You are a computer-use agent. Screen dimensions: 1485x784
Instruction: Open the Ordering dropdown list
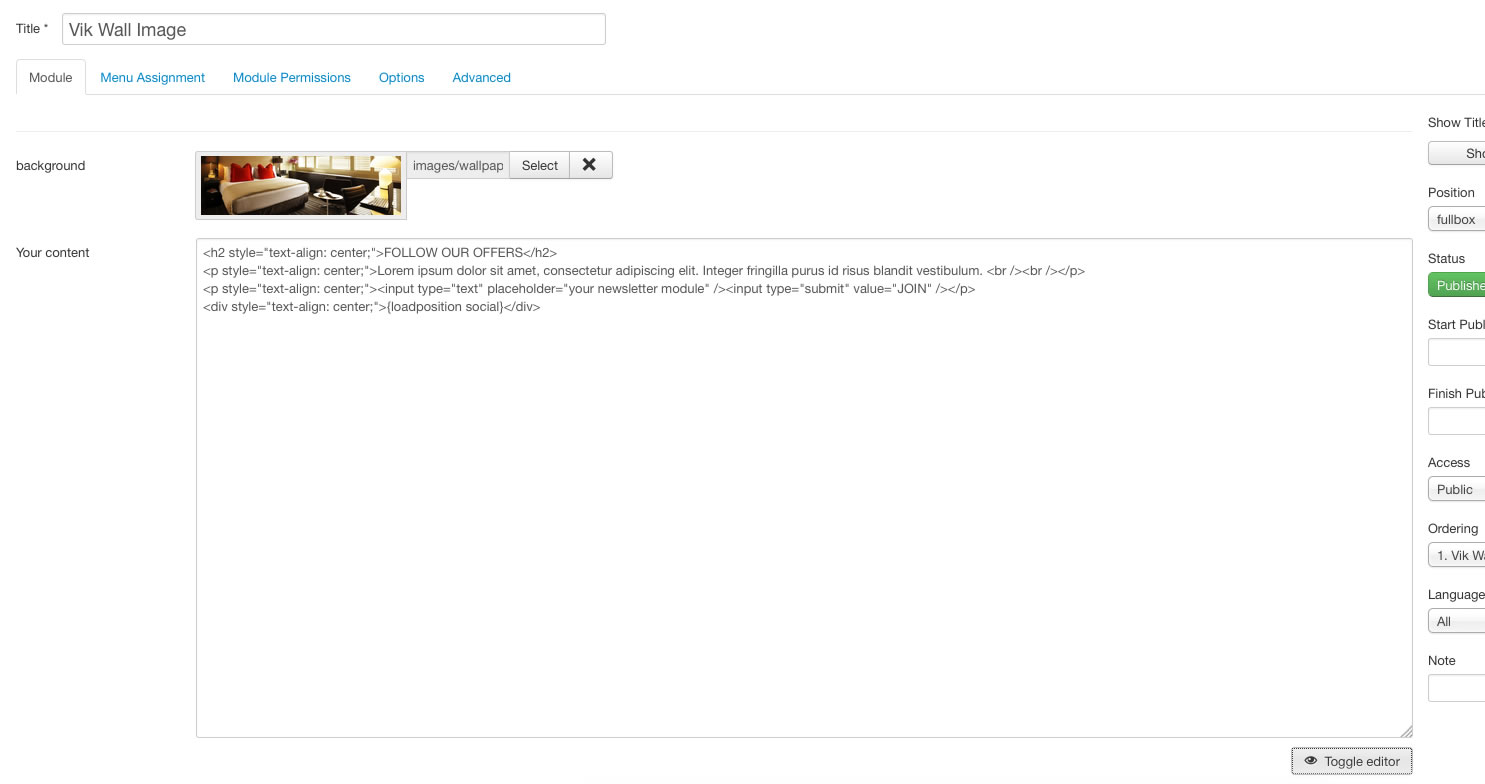(1458, 555)
